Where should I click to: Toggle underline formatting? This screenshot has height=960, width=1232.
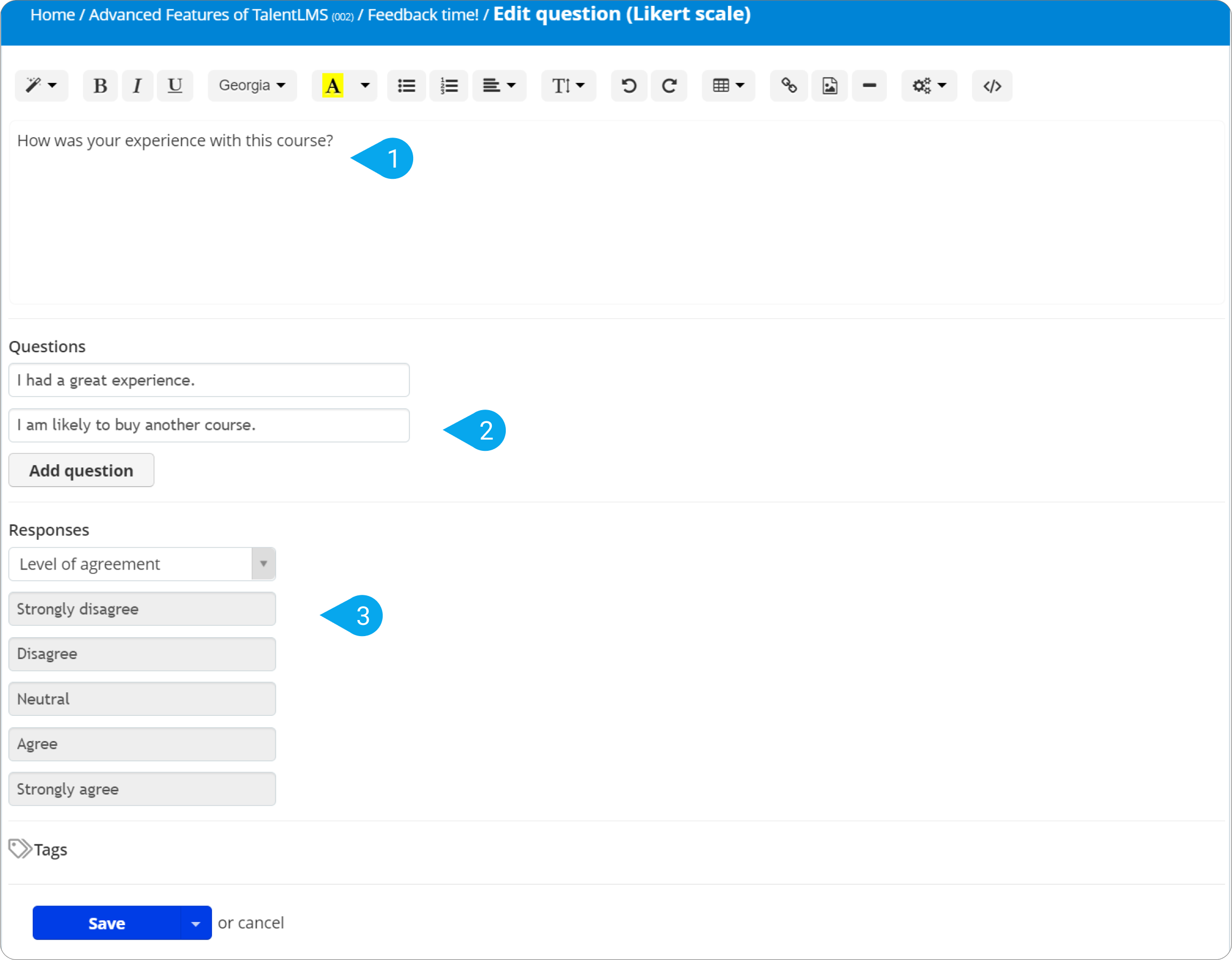pyautogui.click(x=175, y=86)
